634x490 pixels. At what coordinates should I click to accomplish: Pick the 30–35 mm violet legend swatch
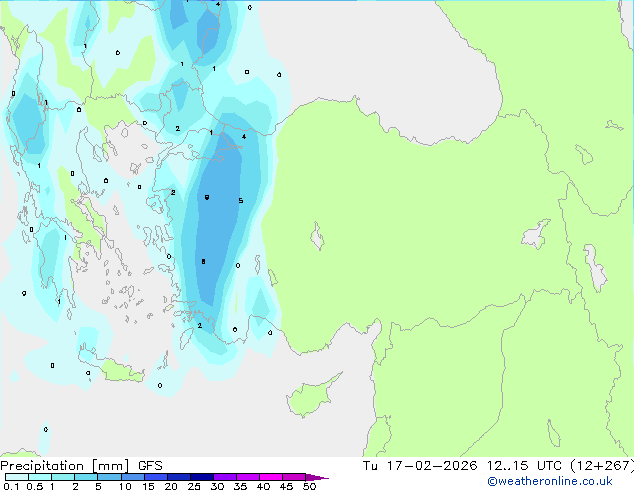(225, 477)
